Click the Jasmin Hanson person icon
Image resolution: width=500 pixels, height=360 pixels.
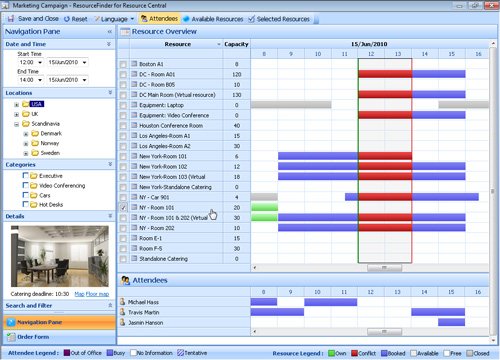pos(122,322)
